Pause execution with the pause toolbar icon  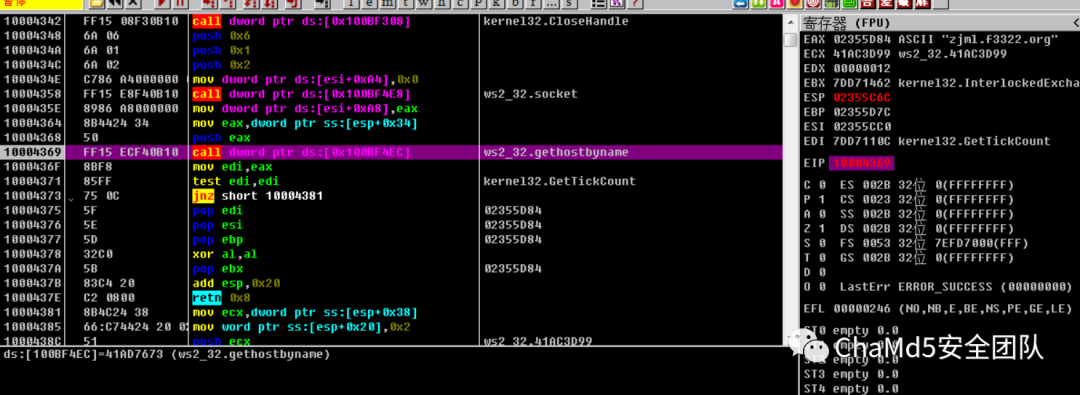click(x=180, y=3)
